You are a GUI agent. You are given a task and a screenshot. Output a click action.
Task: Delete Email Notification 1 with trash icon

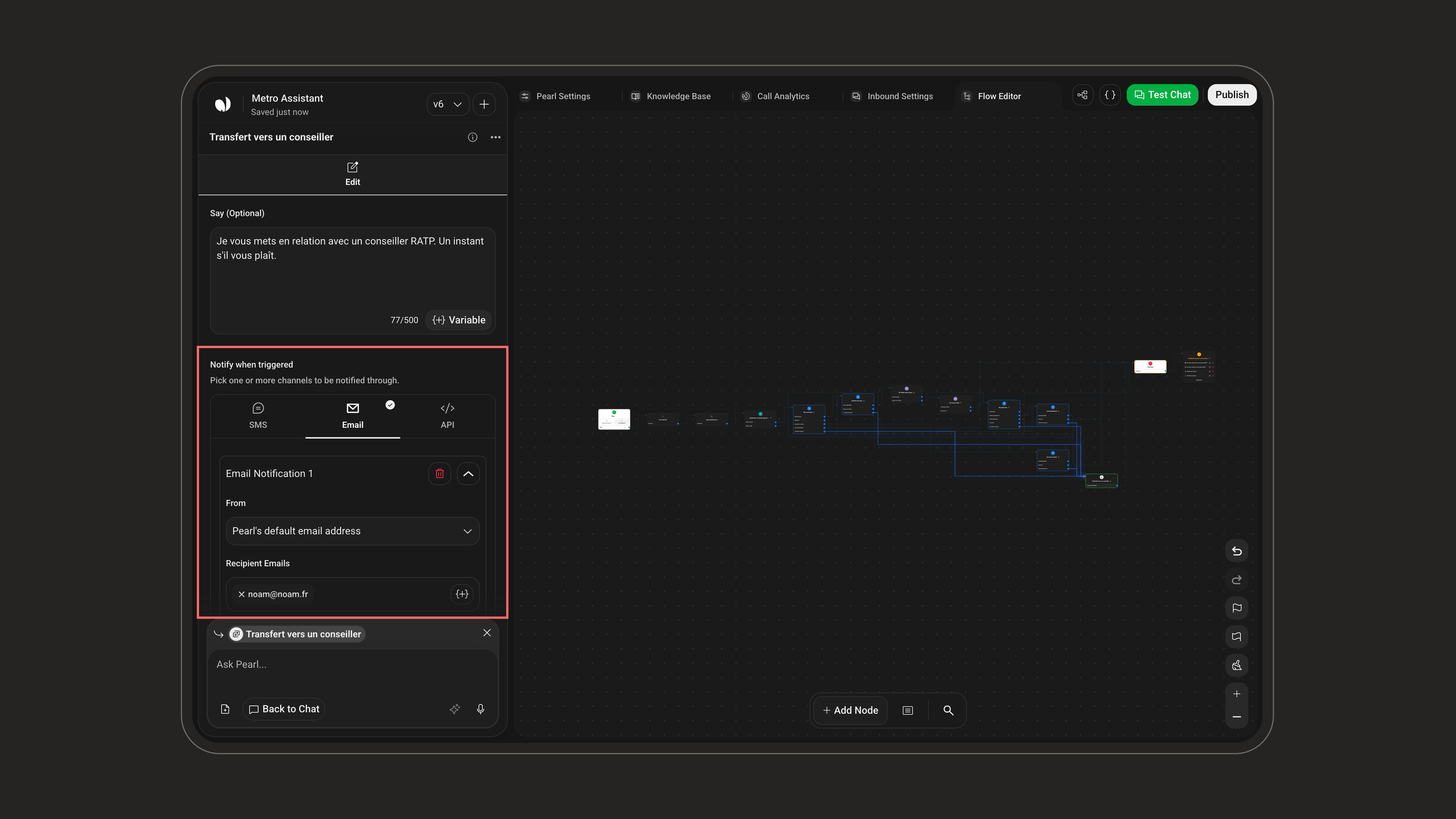[439, 474]
